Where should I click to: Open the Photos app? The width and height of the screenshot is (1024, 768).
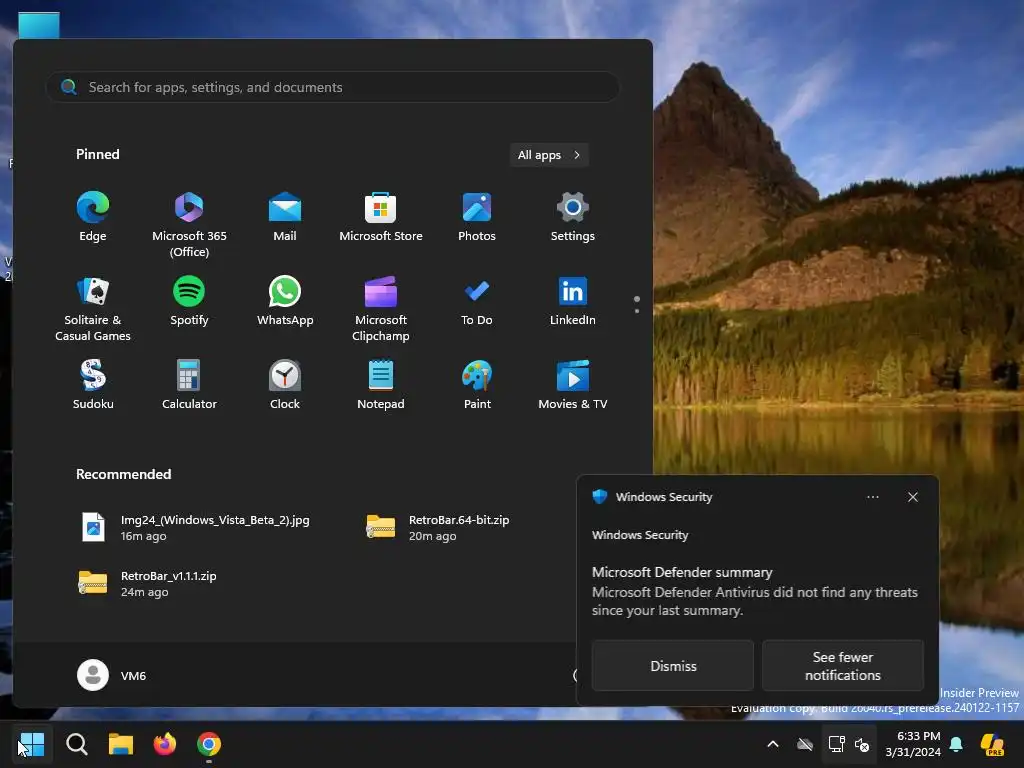pos(477,217)
